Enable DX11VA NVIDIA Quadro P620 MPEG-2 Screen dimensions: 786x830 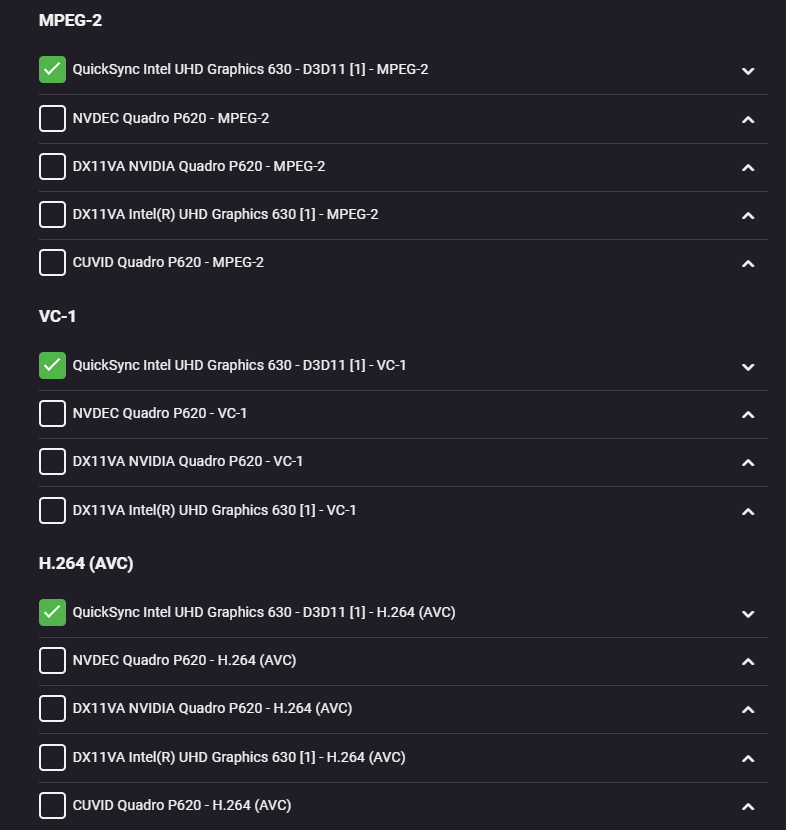[52, 167]
